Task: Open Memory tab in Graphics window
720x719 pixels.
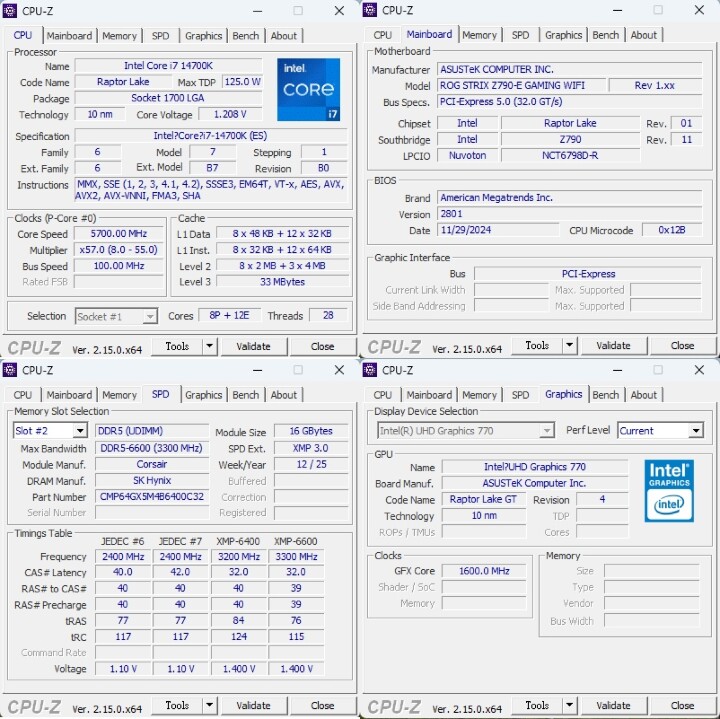Action: pos(479,395)
